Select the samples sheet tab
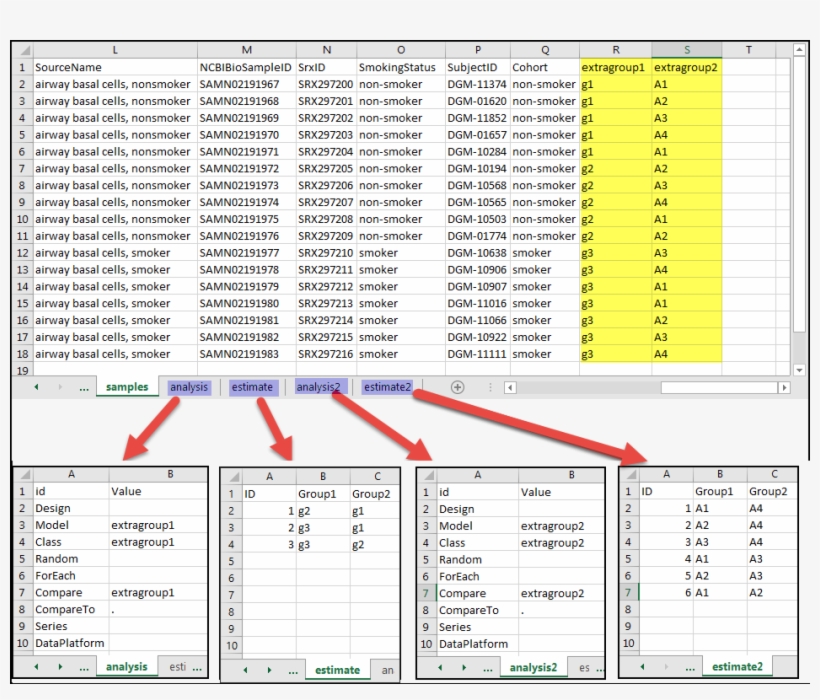 127,387
